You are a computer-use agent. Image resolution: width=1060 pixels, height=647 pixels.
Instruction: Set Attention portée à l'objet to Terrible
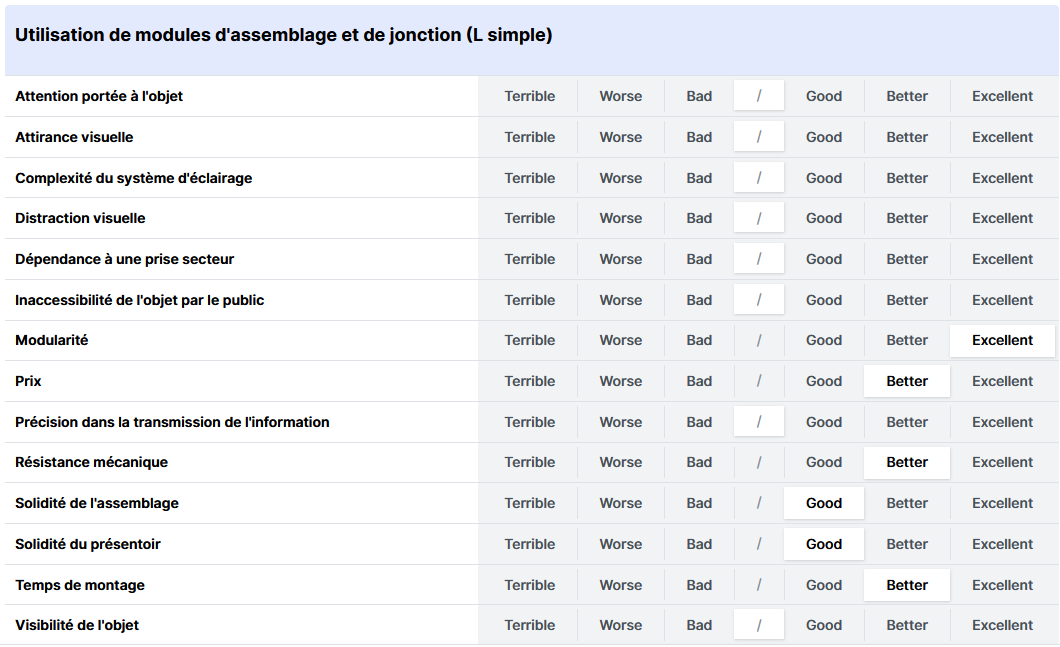(x=529, y=96)
